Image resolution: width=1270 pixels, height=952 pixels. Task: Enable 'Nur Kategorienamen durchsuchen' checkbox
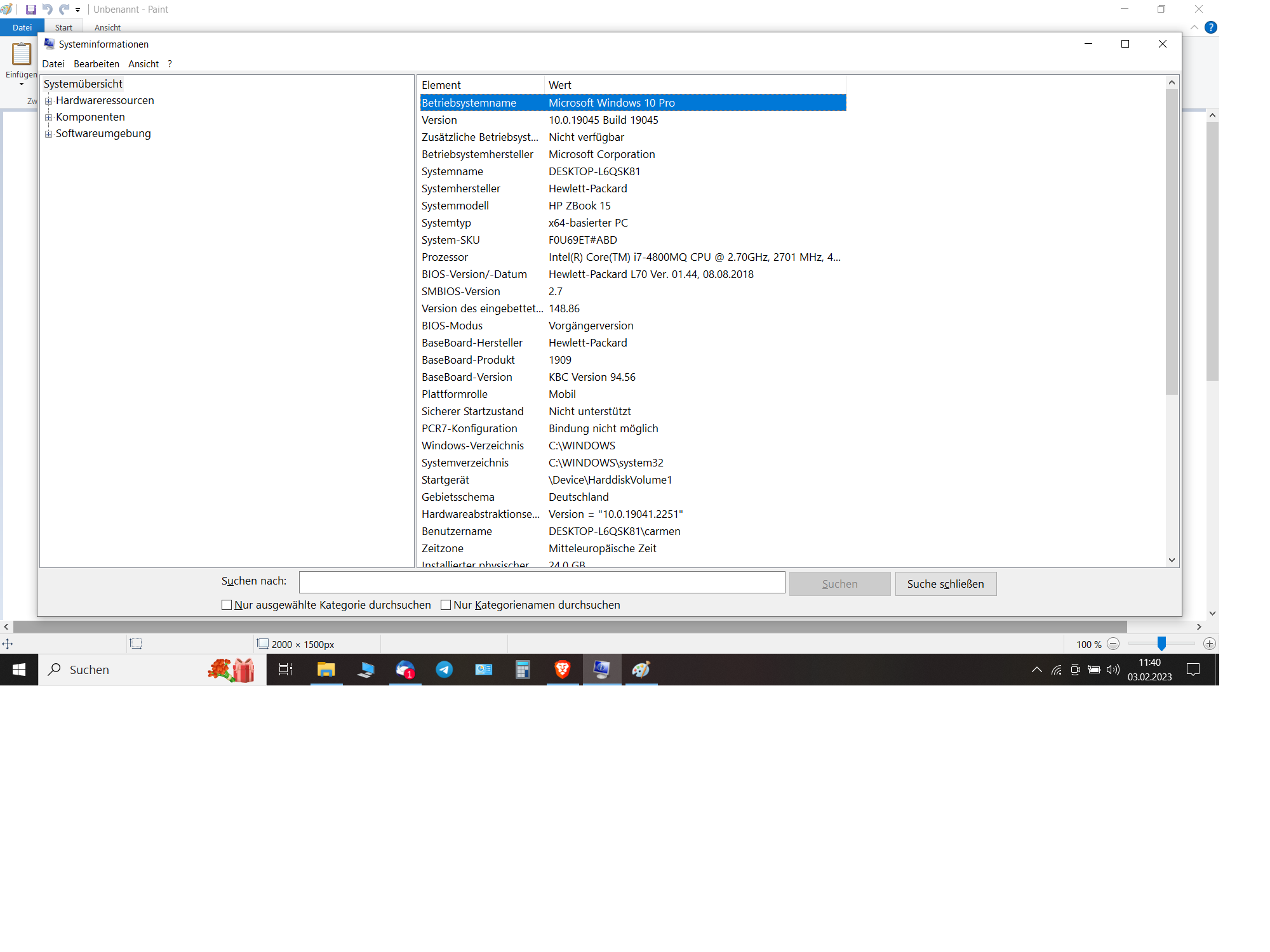[x=446, y=605]
